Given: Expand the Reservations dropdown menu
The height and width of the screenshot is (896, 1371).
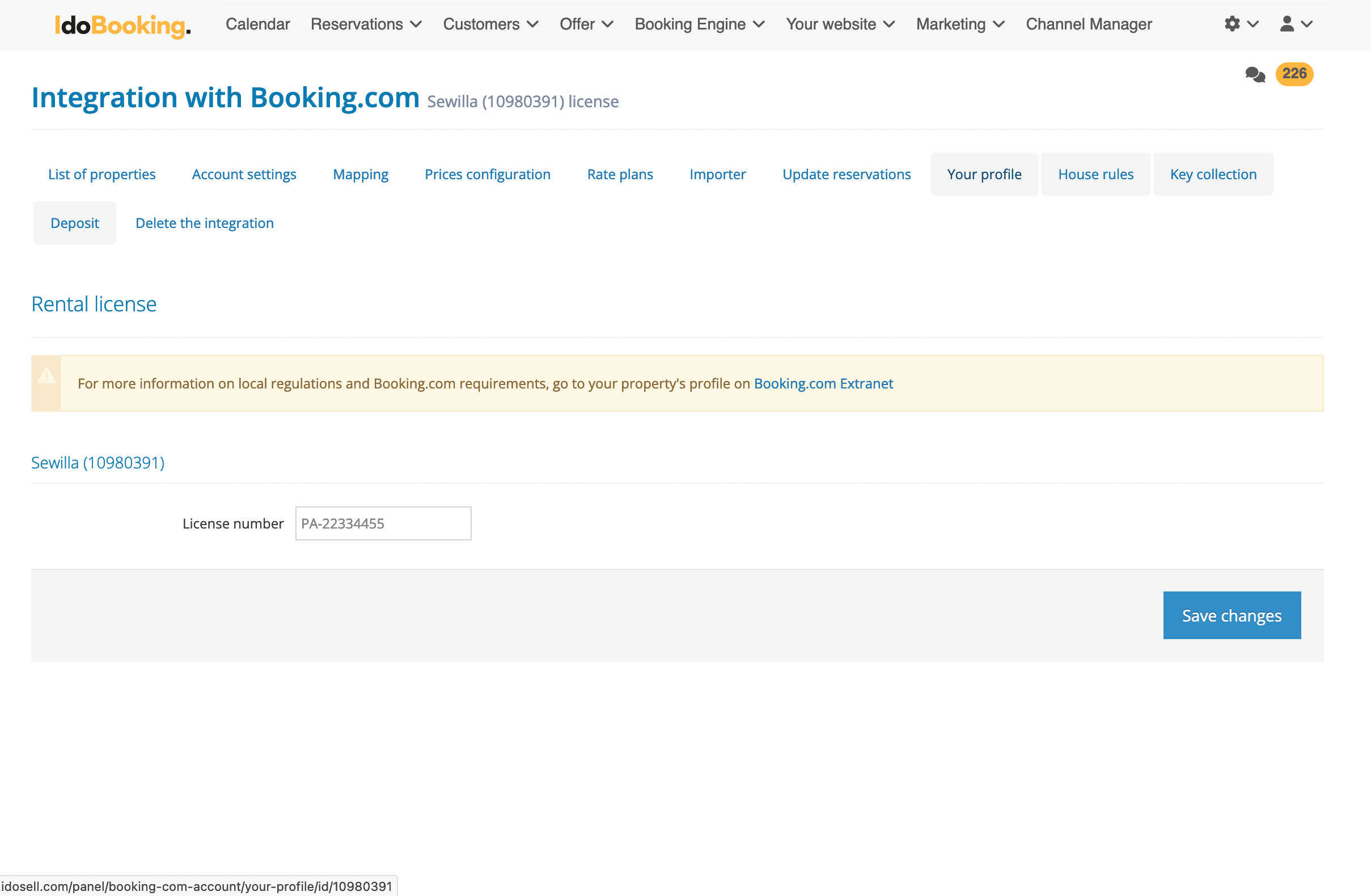Looking at the screenshot, I should [x=366, y=24].
